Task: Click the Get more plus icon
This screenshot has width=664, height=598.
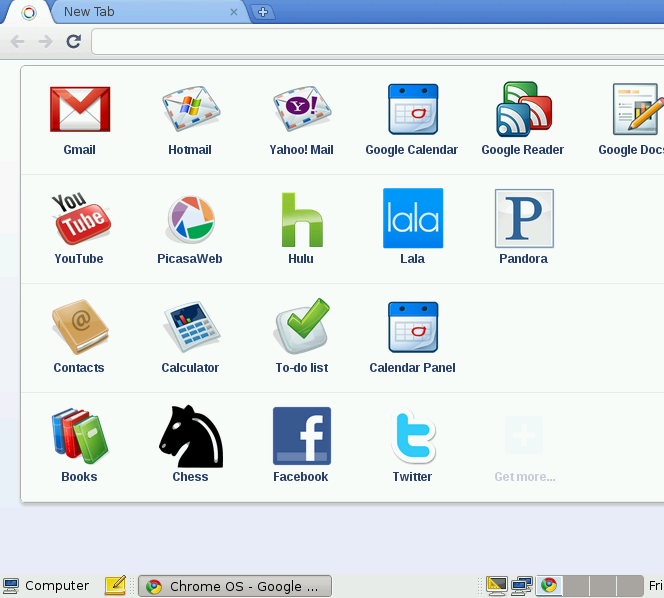Action: click(x=524, y=435)
